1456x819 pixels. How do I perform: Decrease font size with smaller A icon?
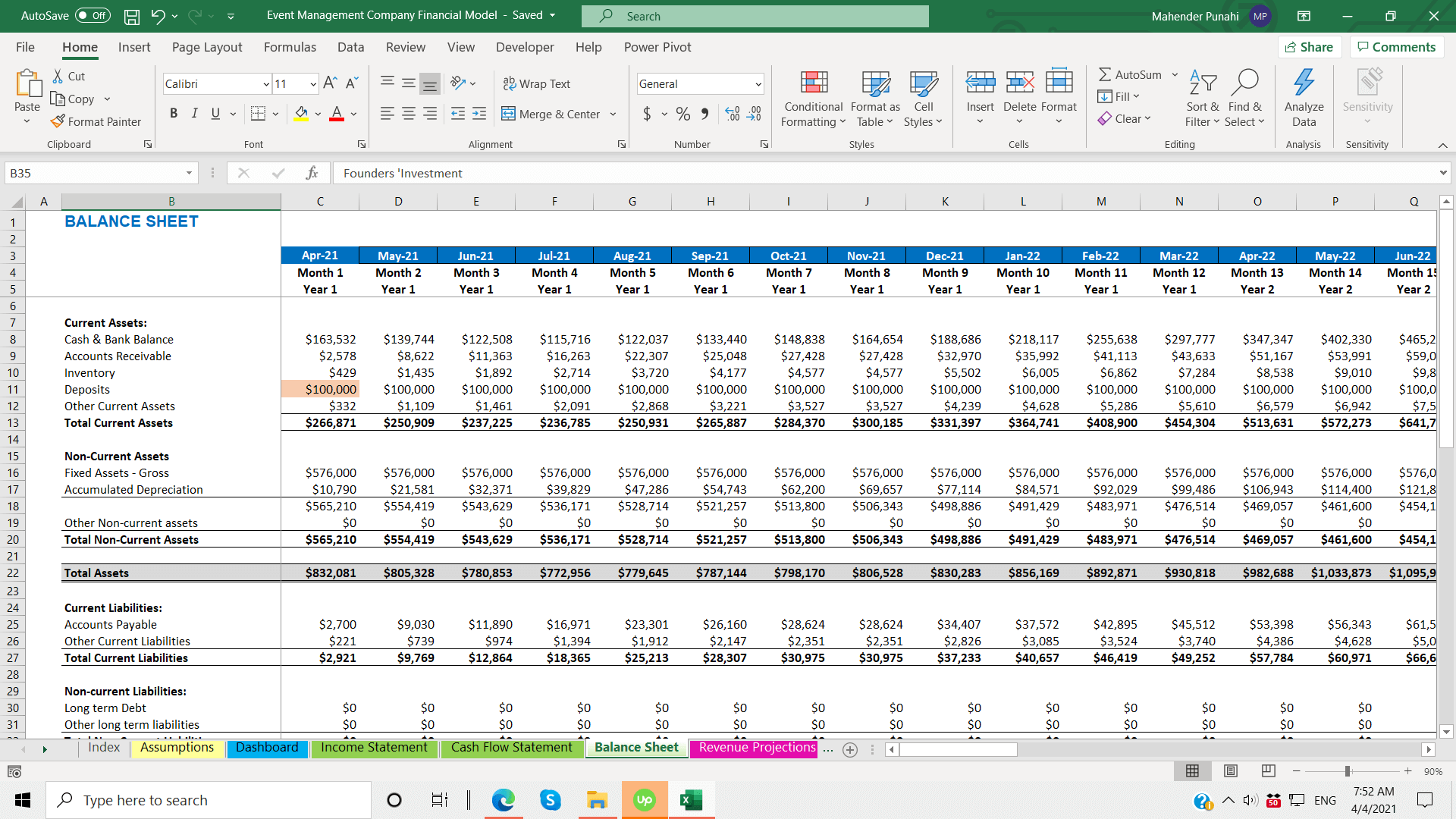[x=352, y=83]
